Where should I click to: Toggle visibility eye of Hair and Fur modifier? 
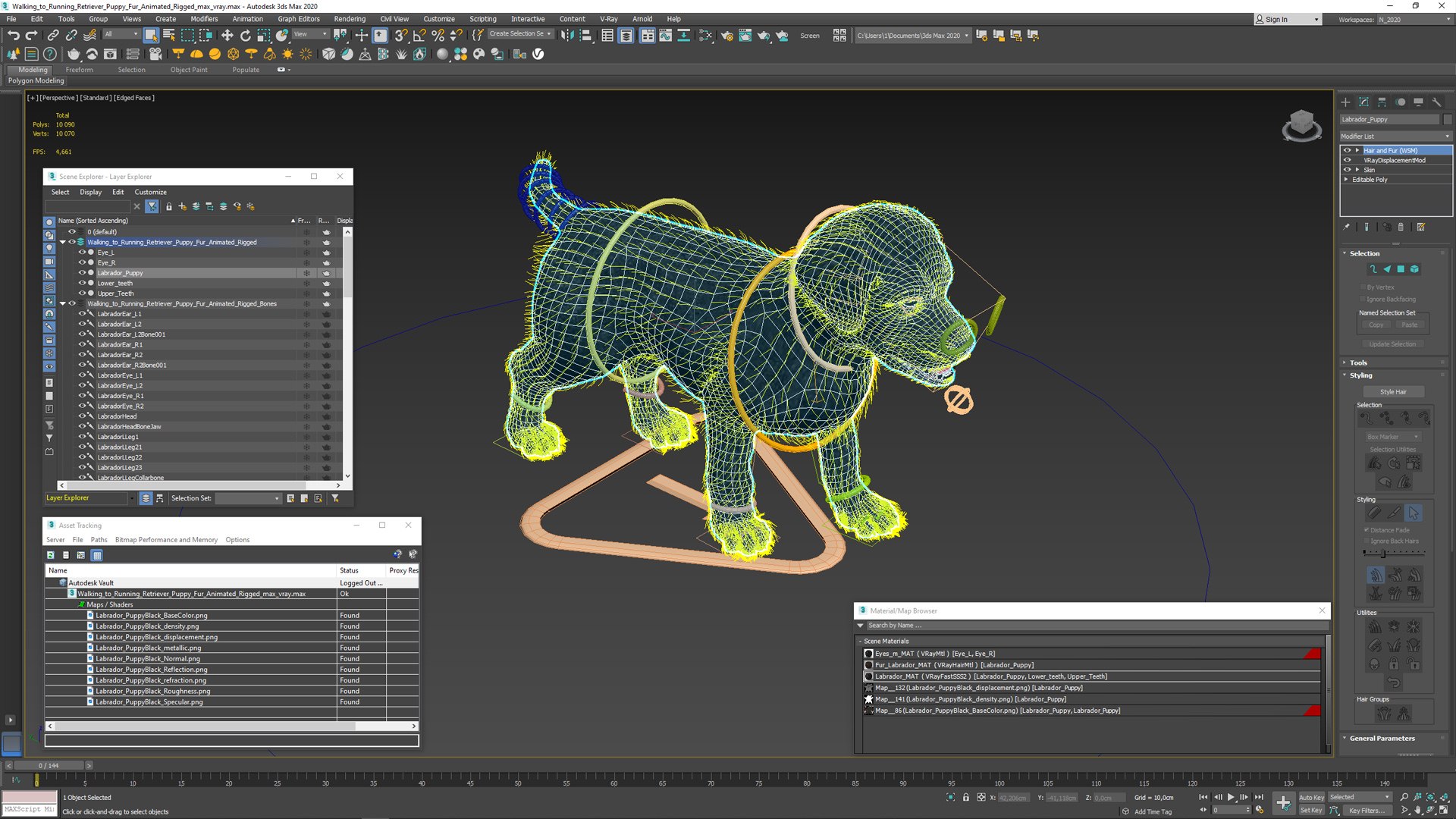click(1348, 150)
